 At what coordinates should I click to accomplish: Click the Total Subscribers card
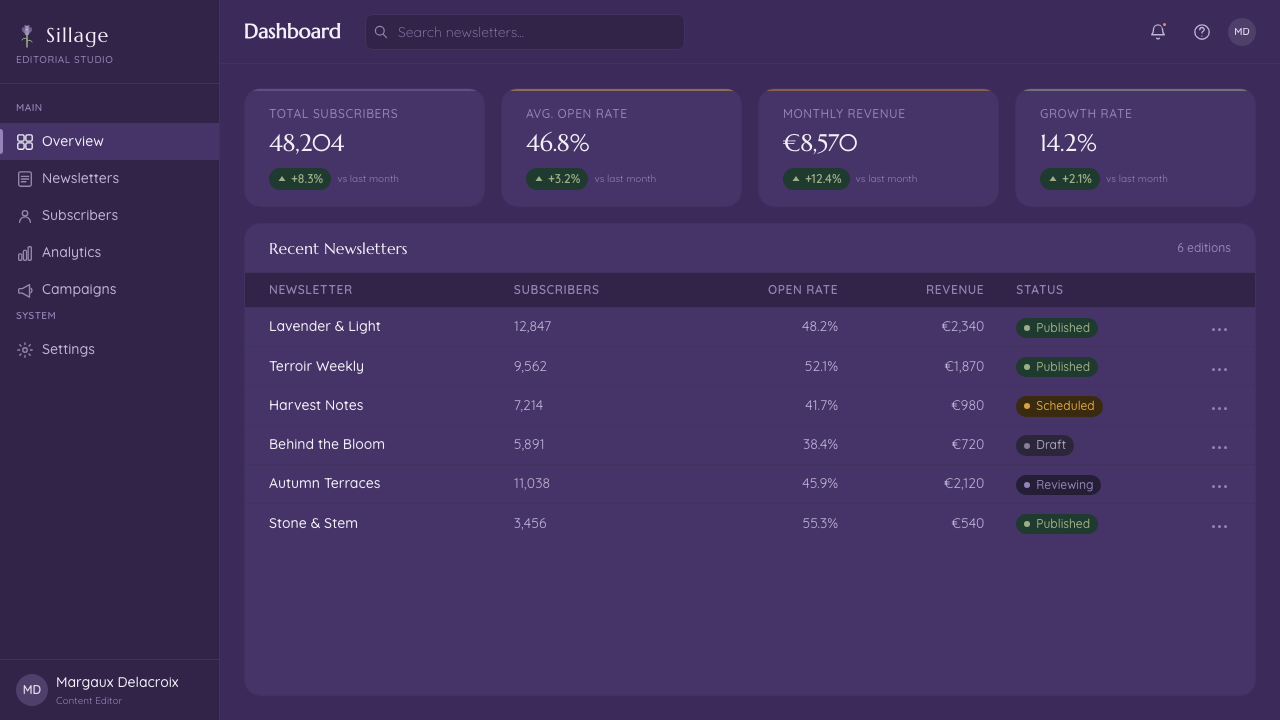pyautogui.click(x=365, y=148)
